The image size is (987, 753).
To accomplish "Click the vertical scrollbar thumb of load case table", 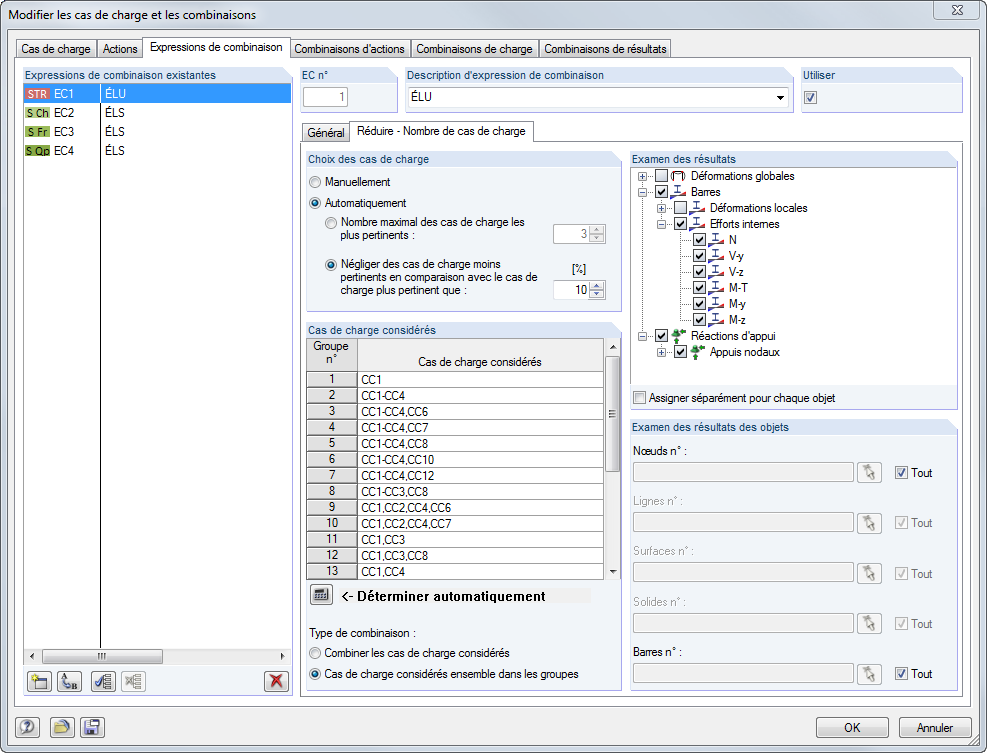I will (x=612, y=414).
